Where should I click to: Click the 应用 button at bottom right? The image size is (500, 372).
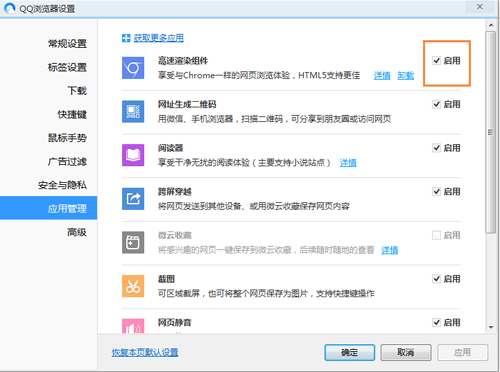pyautogui.click(x=463, y=352)
